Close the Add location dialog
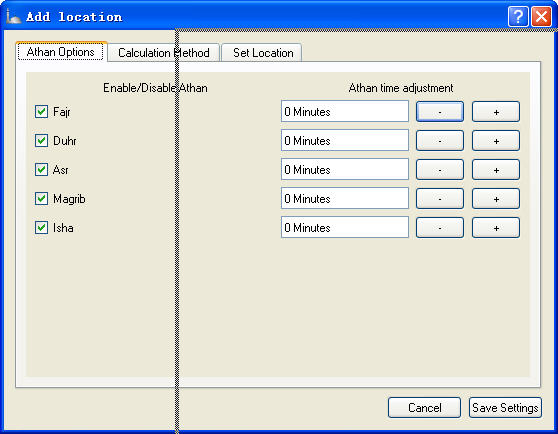Screen dimensions: 558x434 pyautogui.click(x=541, y=17)
